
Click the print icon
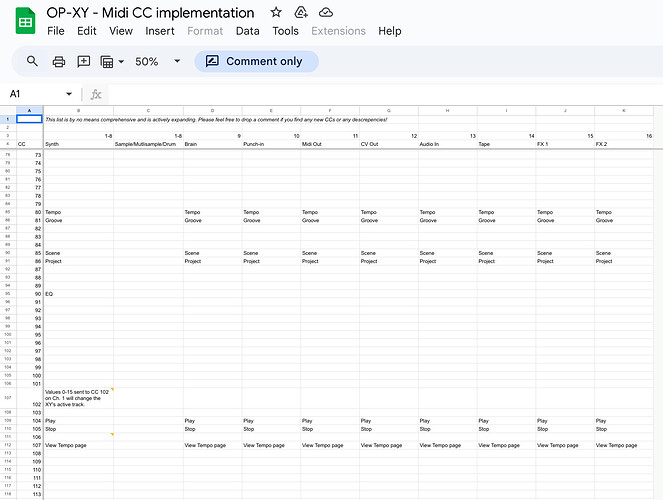[x=59, y=61]
